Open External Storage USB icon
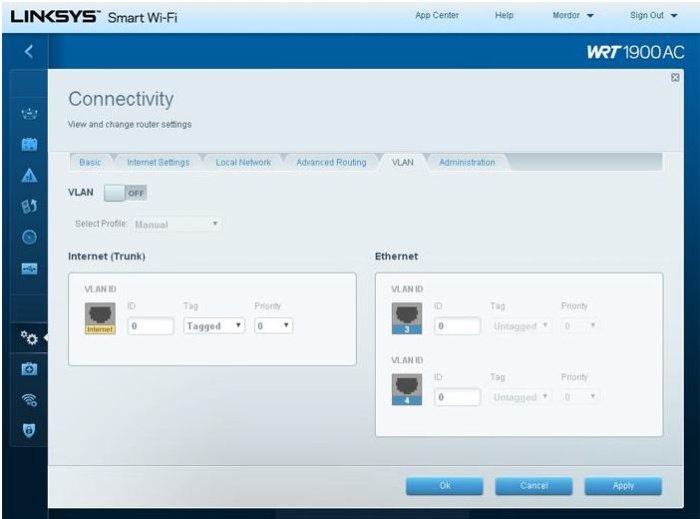Viewport: 700px width, 519px height. tap(29, 268)
